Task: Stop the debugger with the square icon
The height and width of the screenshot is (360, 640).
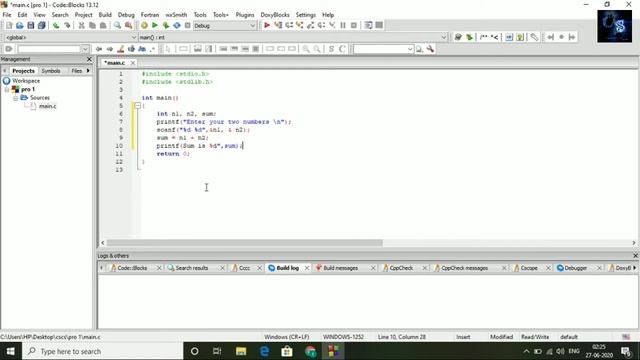Action: (354, 25)
